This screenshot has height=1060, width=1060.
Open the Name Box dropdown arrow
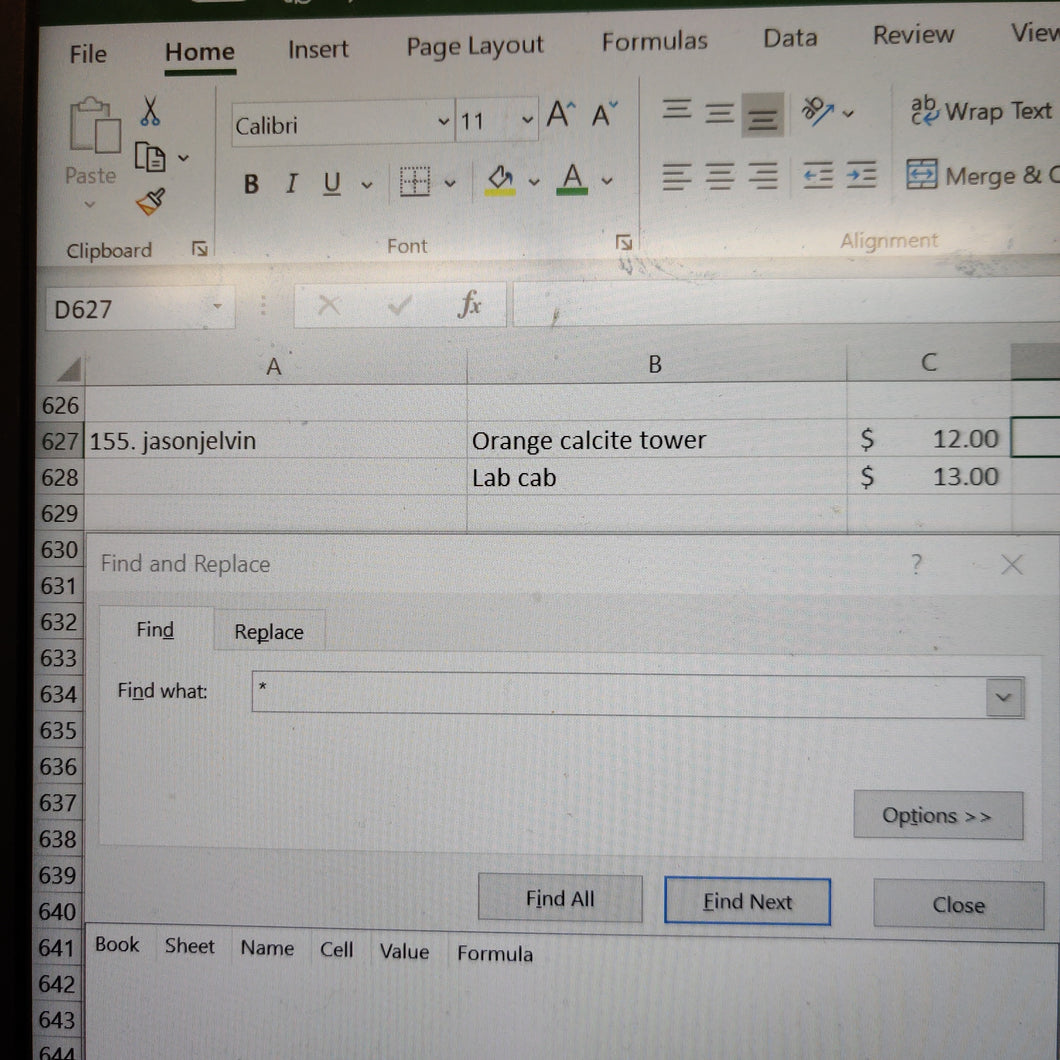[217, 306]
